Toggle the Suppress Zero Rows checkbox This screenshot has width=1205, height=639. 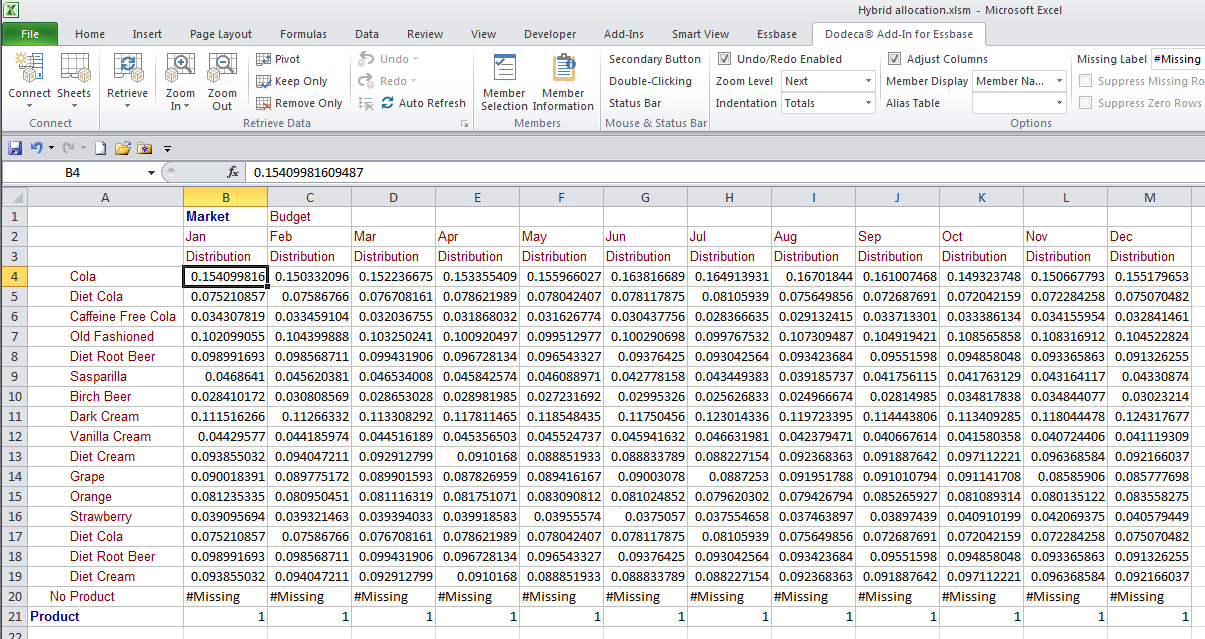point(1086,103)
